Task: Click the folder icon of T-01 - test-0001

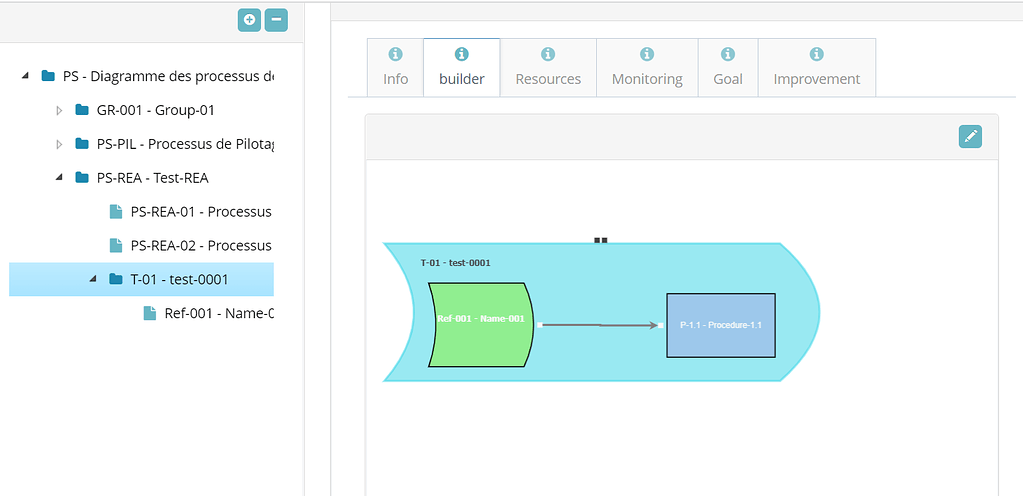Action: click(116, 279)
